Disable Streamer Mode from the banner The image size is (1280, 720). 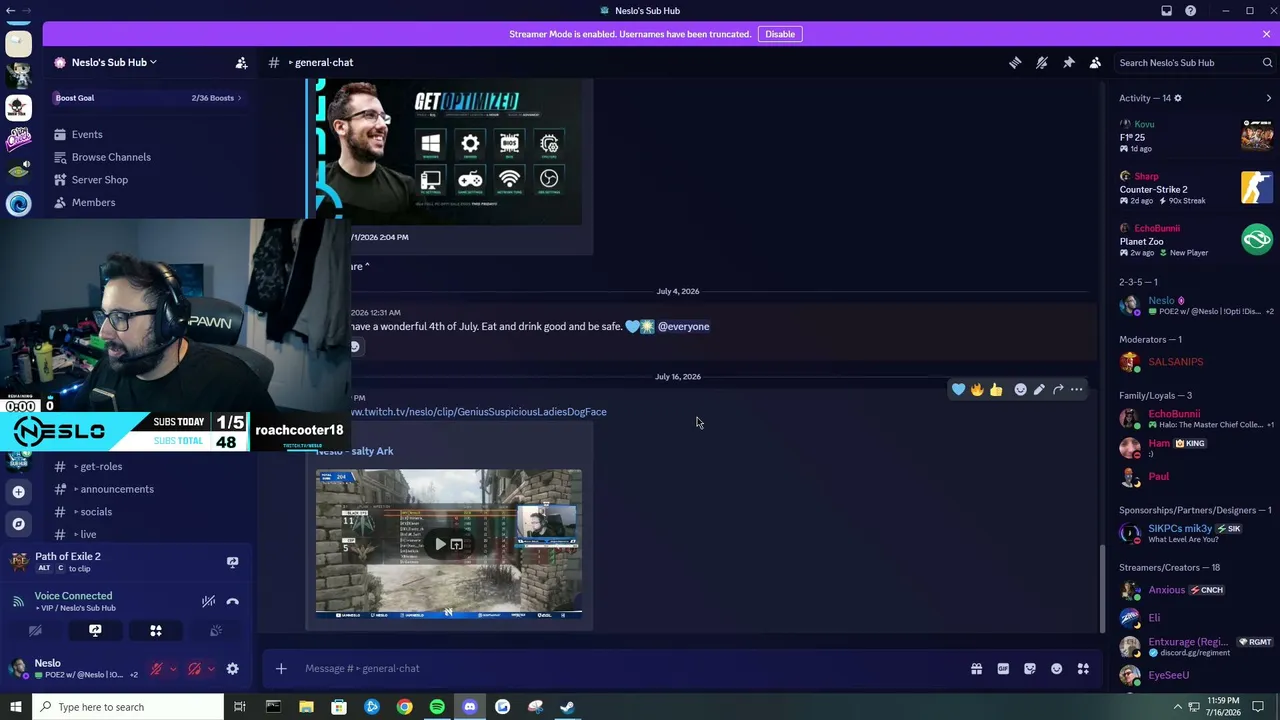click(780, 34)
